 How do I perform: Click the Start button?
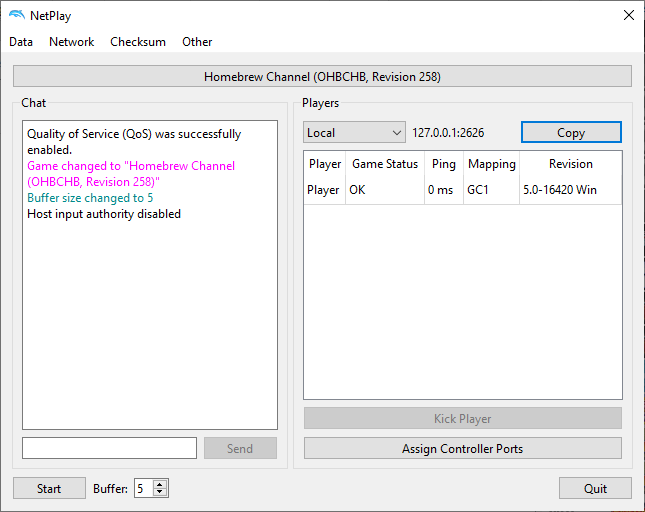click(x=49, y=488)
